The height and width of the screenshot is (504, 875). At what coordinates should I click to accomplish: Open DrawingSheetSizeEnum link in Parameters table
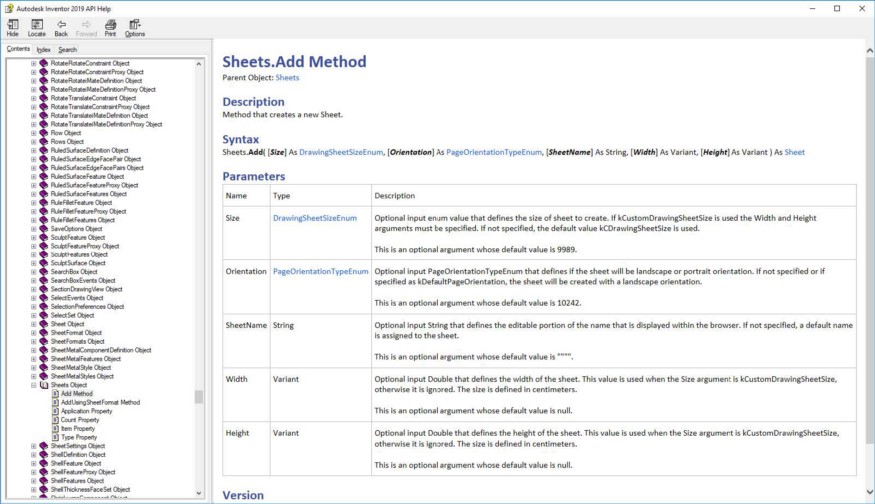(x=315, y=218)
